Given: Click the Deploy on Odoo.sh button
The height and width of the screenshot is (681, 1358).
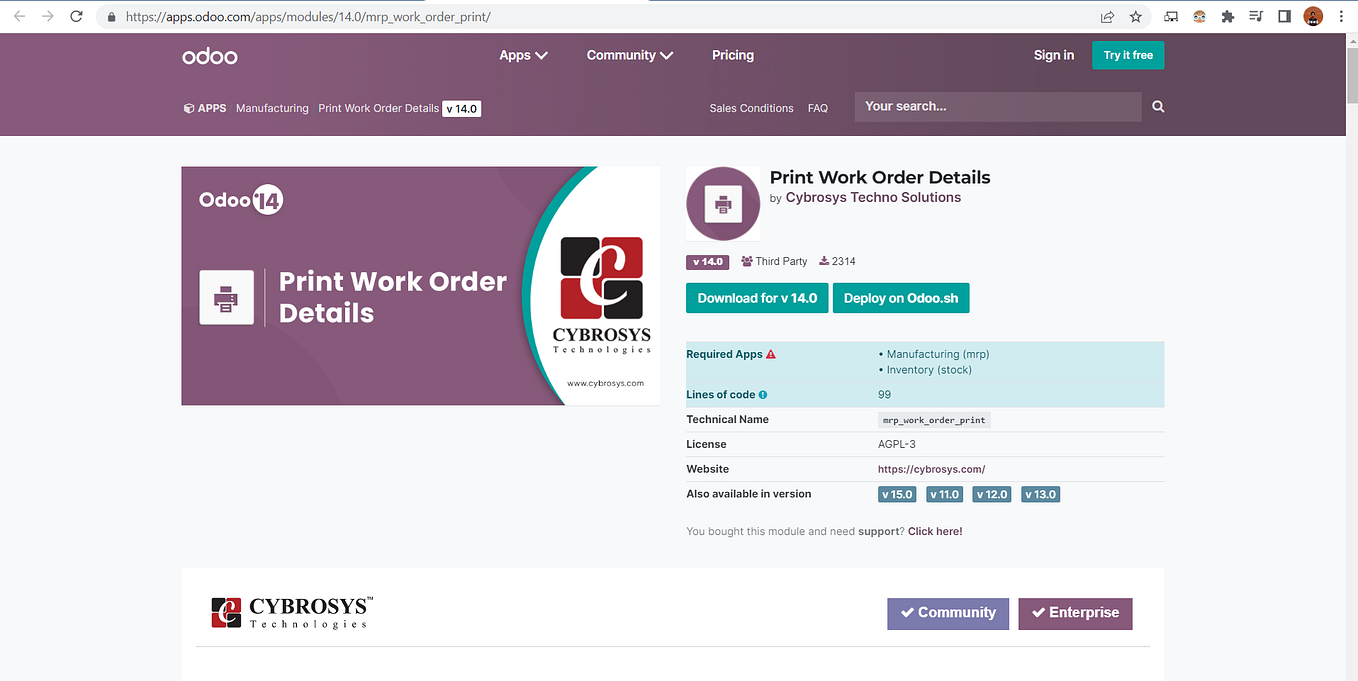Looking at the screenshot, I should point(900,297).
